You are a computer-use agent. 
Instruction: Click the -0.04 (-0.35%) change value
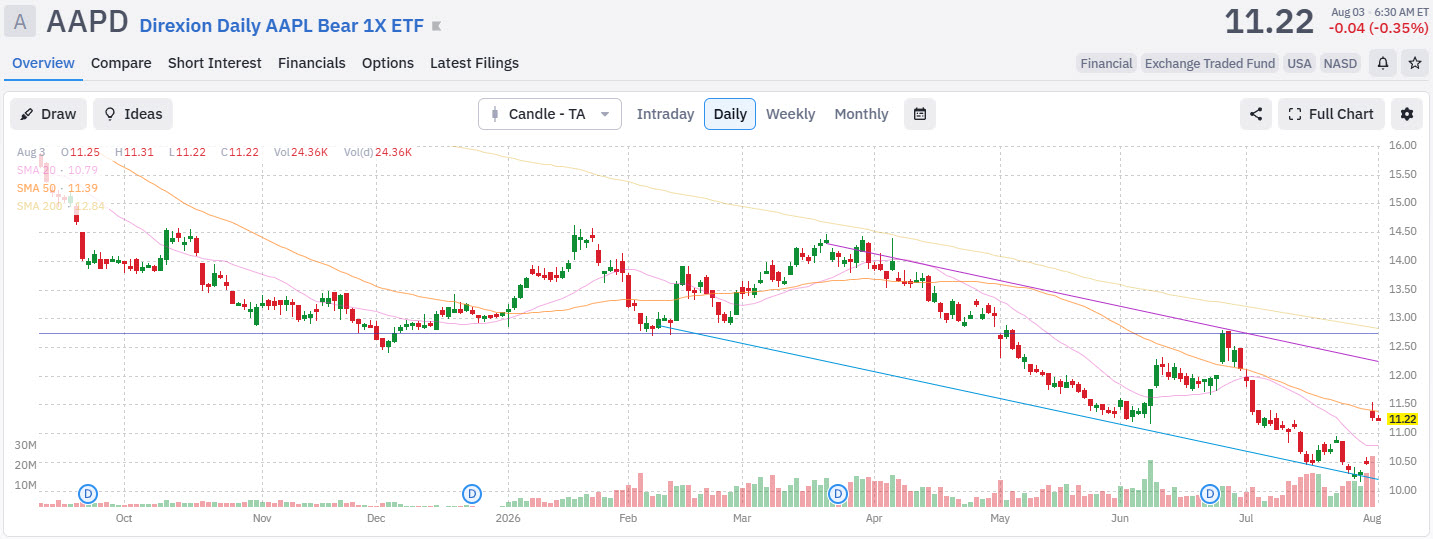point(1378,28)
